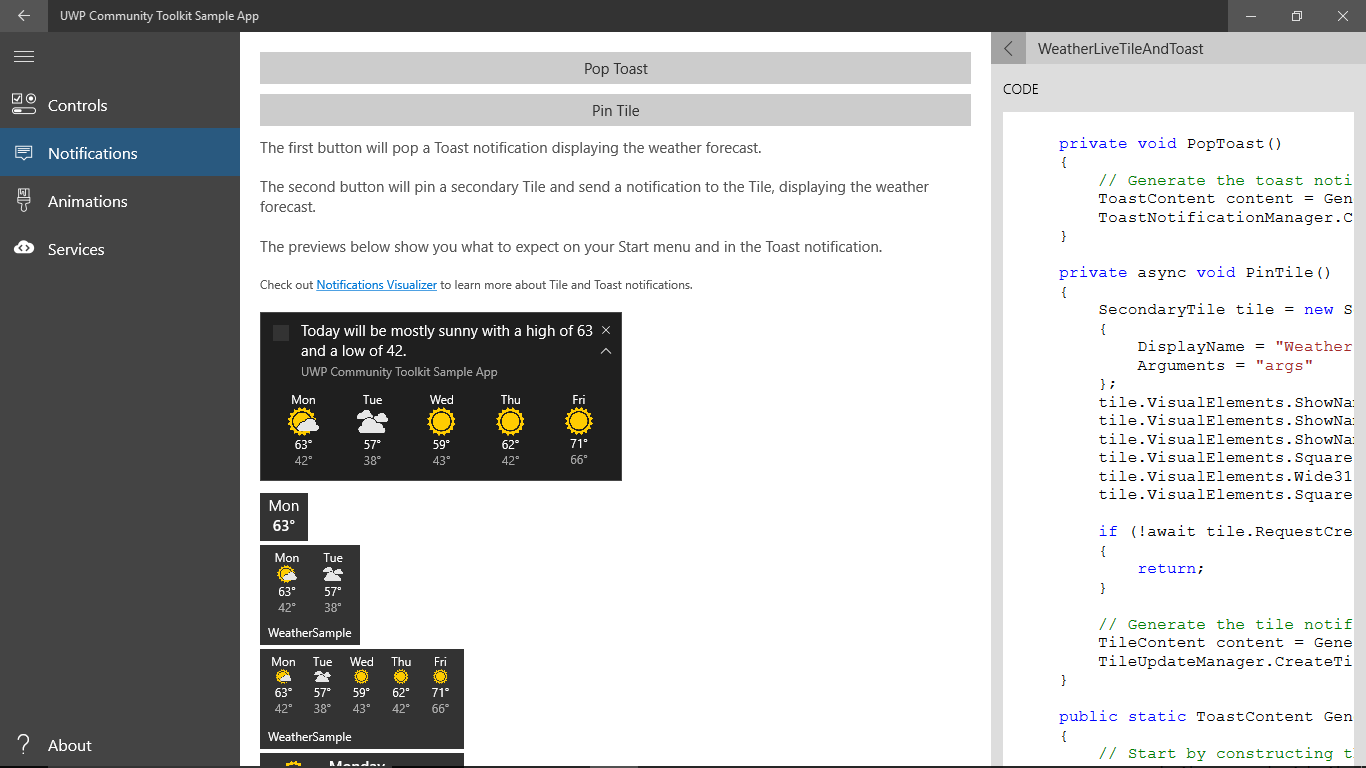Open the hamburger navigation menu
The width and height of the screenshot is (1366, 768).
(23, 56)
